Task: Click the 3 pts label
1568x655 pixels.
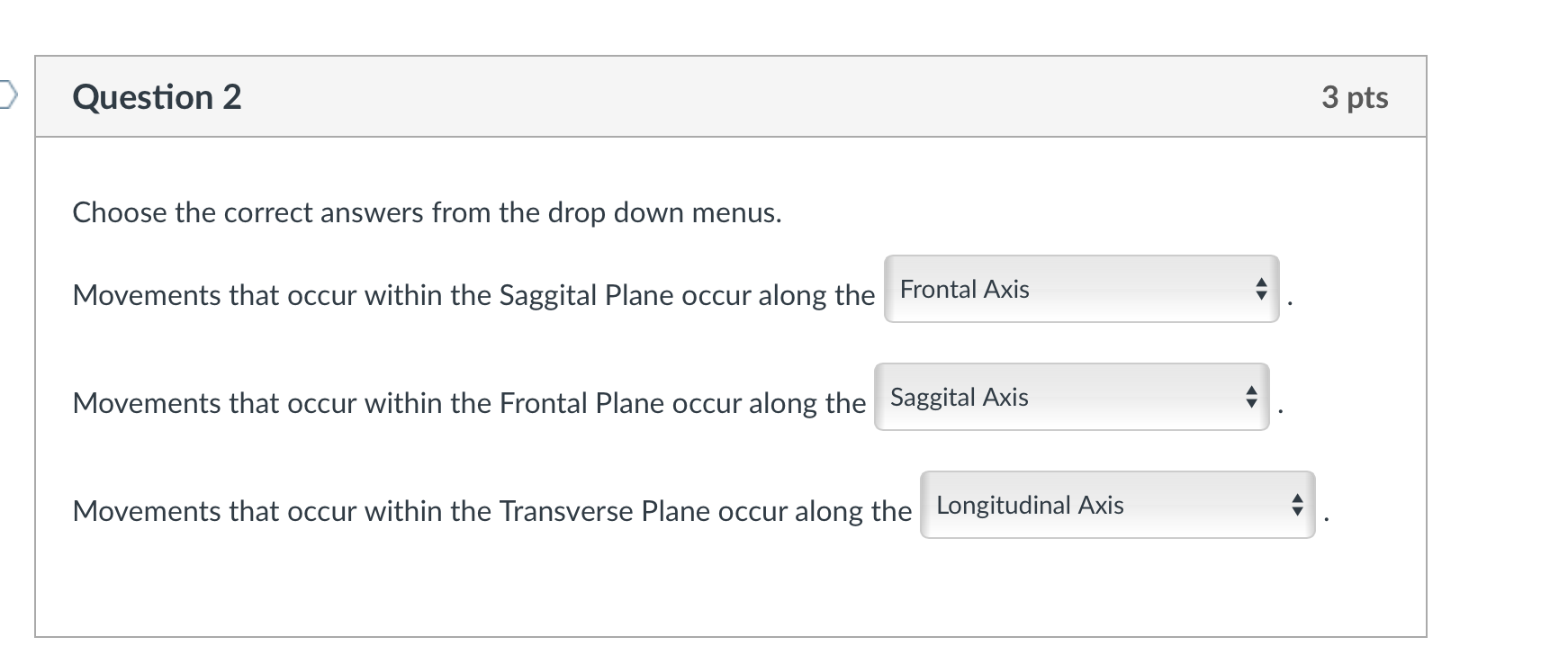Action: [x=1355, y=97]
